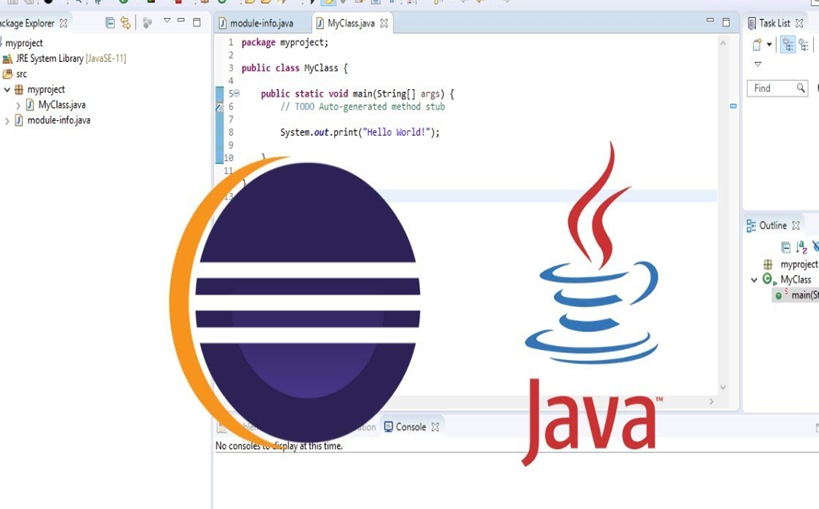Close the Outline view
819x509 pixels.
[795, 226]
